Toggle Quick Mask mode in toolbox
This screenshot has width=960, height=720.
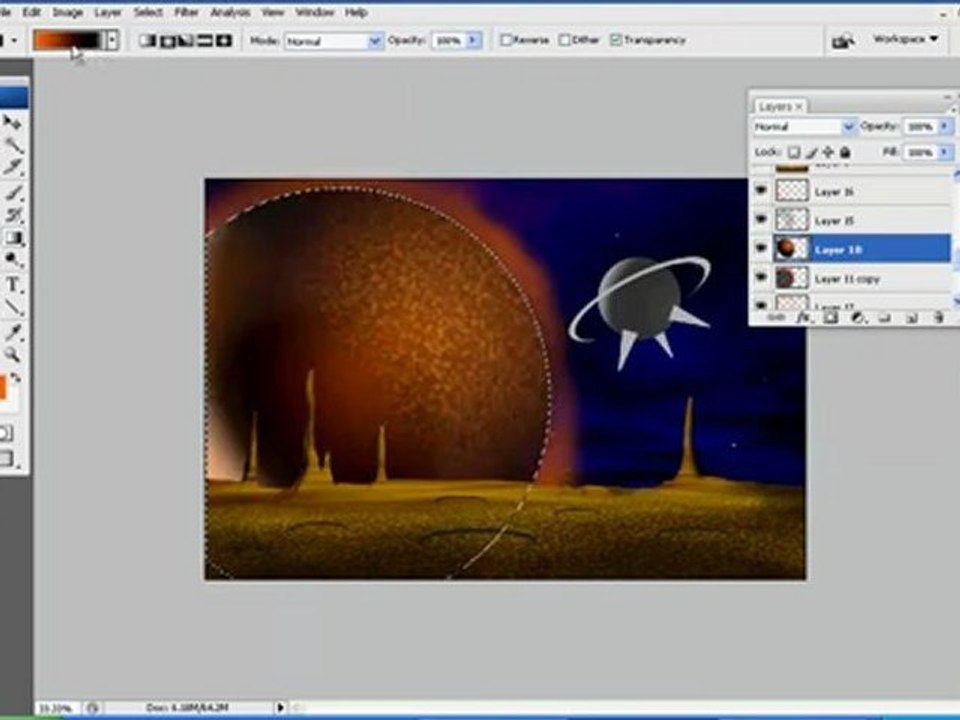(x=6, y=434)
